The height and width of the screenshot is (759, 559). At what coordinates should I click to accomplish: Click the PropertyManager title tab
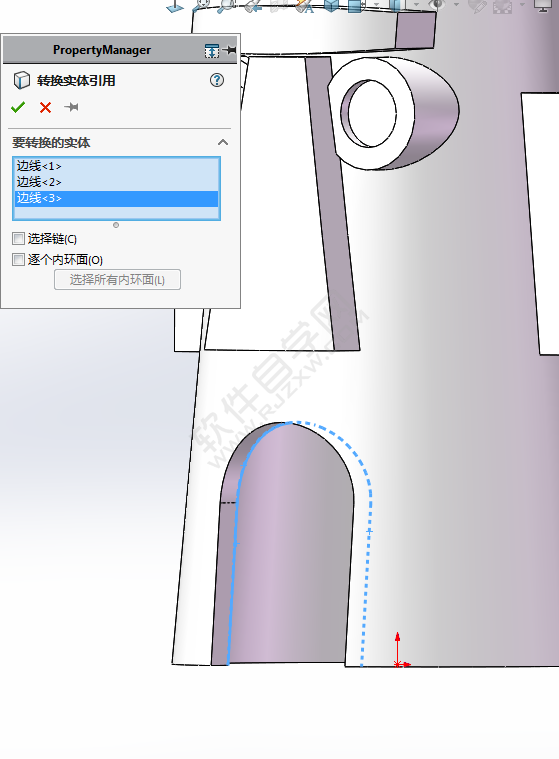tap(102, 50)
